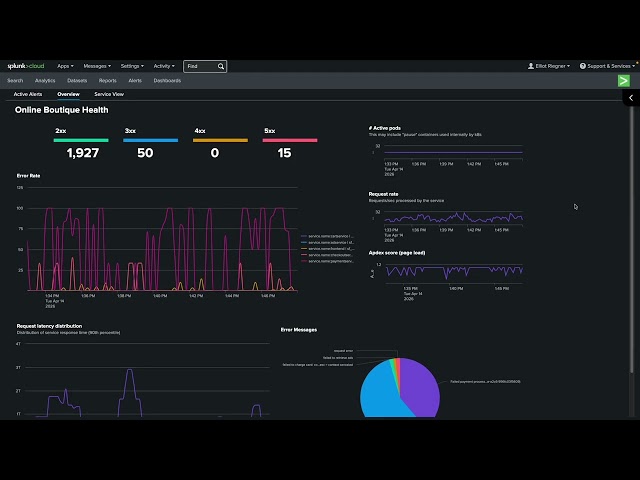Click the Request rate panel title
640x480 pixels.
[x=383, y=194]
